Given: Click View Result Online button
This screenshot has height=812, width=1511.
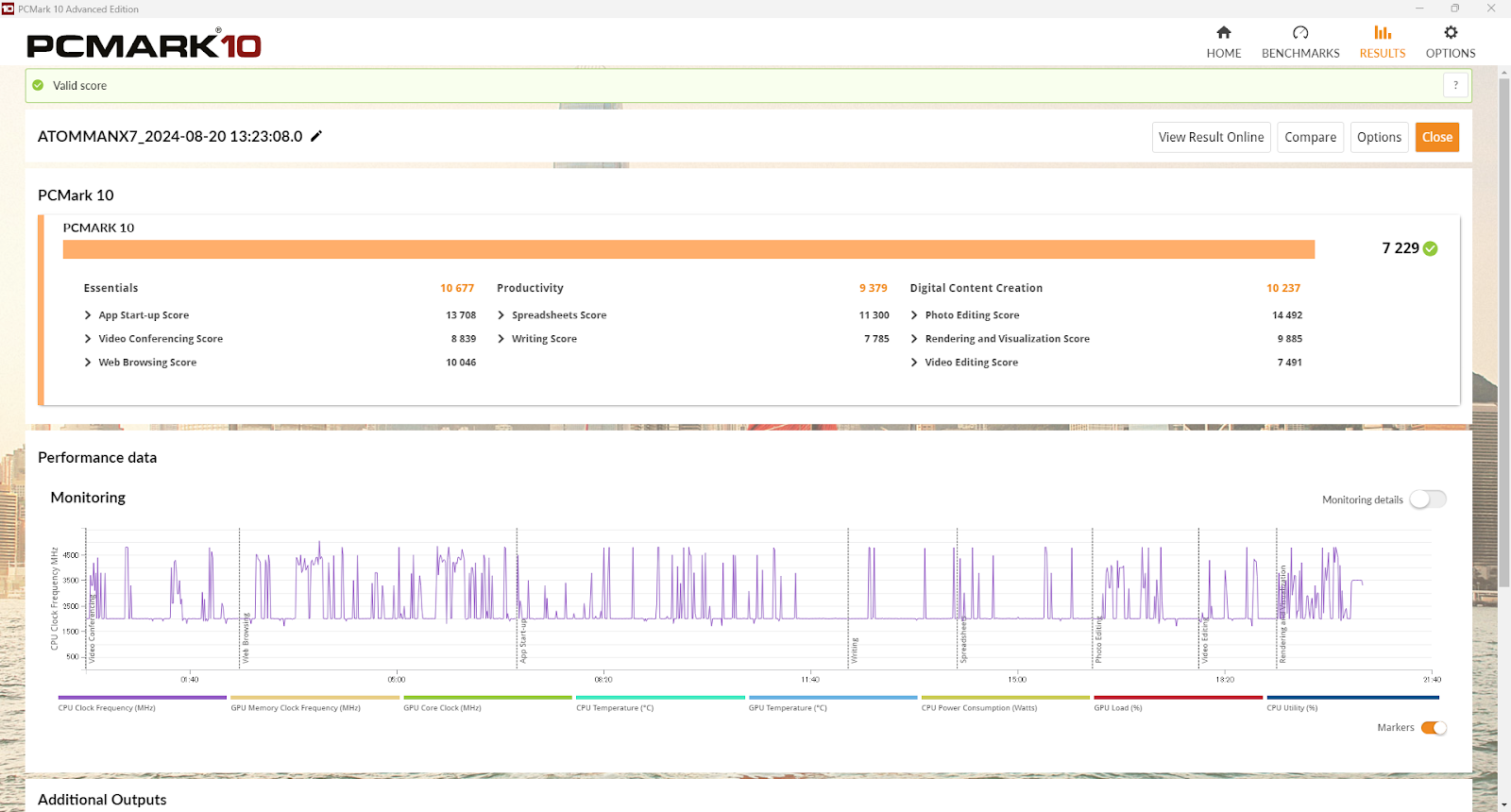Looking at the screenshot, I should coord(1212,137).
